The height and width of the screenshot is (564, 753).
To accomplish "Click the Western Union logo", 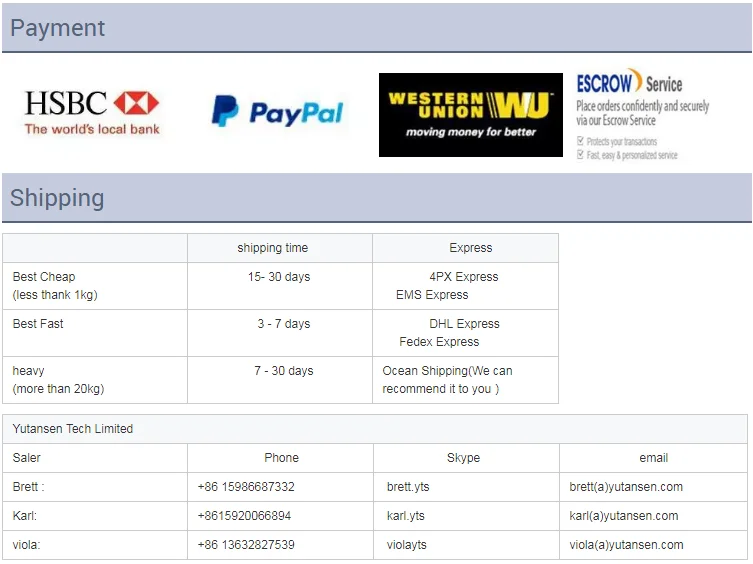I will point(471,115).
